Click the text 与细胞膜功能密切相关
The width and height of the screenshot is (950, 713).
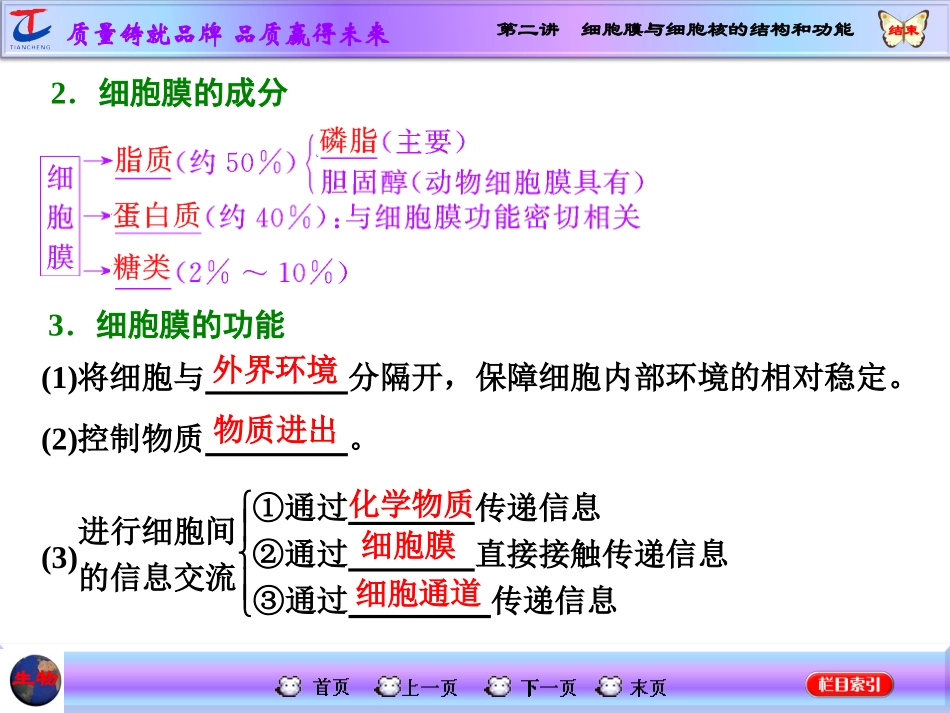[493, 217]
